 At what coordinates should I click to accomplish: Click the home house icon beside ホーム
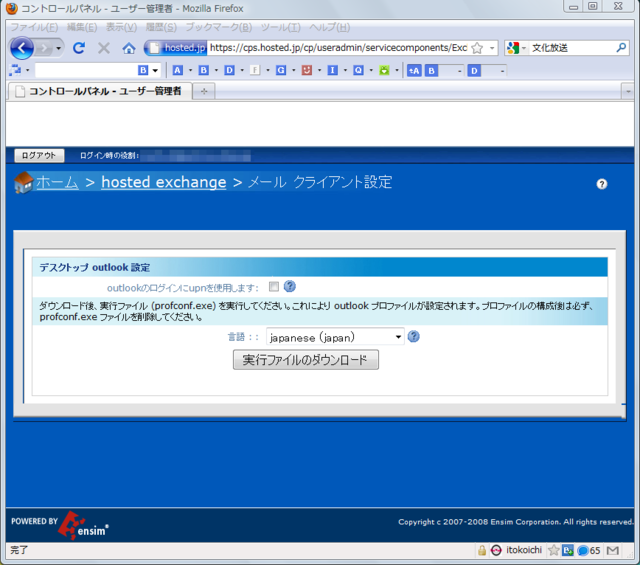click(x=23, y=182)
